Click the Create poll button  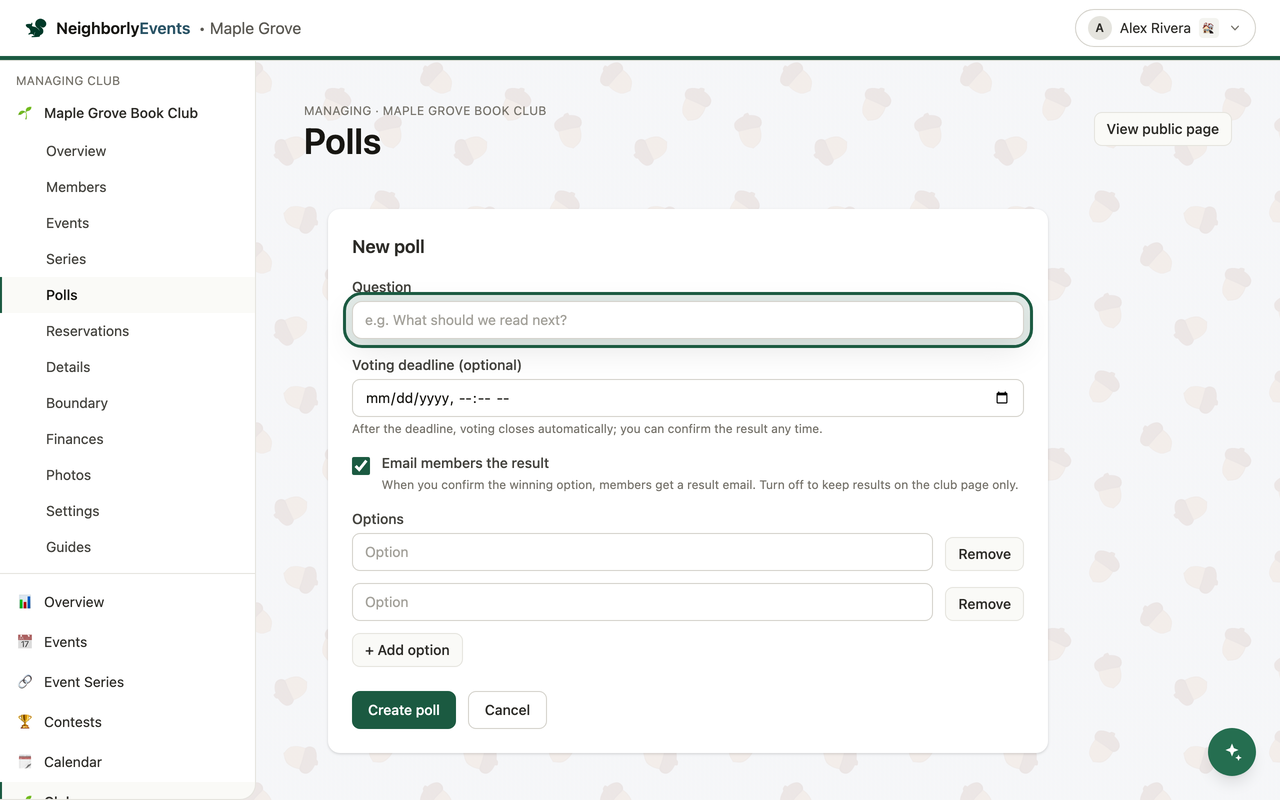click(x=404, y=710)
